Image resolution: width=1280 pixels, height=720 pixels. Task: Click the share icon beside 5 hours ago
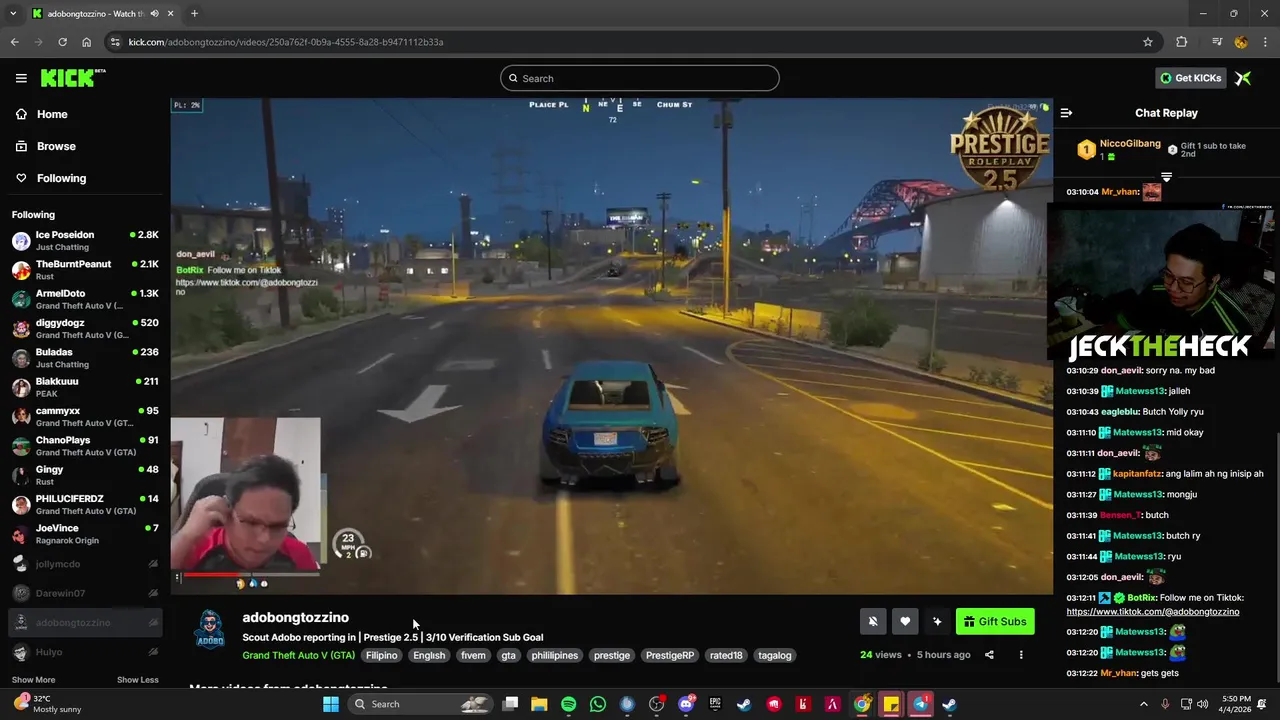989,655
